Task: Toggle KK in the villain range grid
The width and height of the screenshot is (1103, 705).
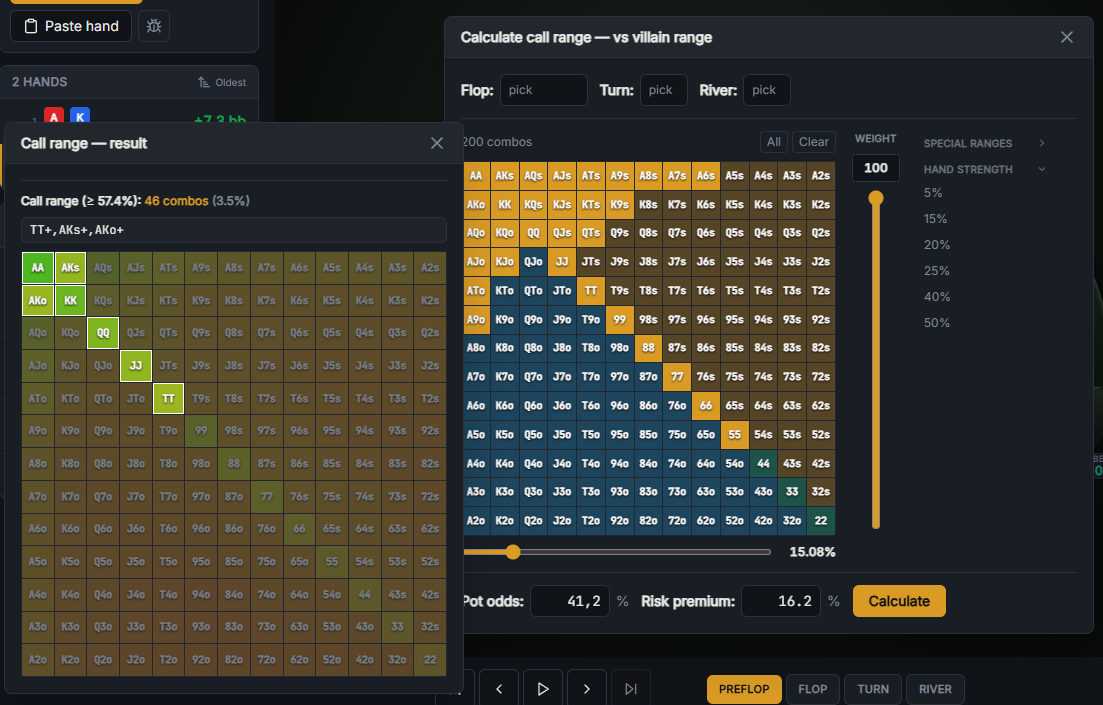Action: (x=504, y=205)
